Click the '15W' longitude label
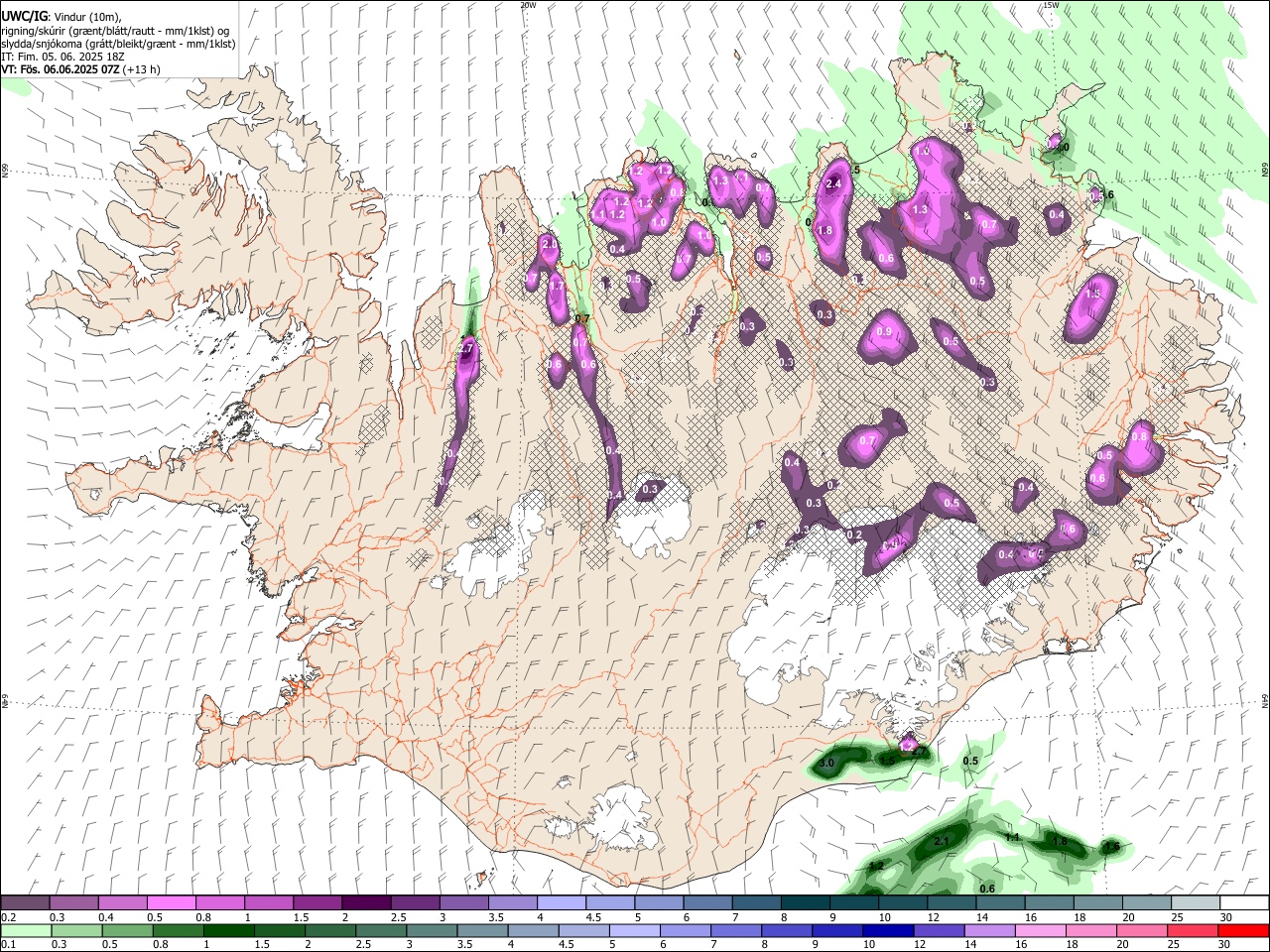 (x=1051, y=5)
